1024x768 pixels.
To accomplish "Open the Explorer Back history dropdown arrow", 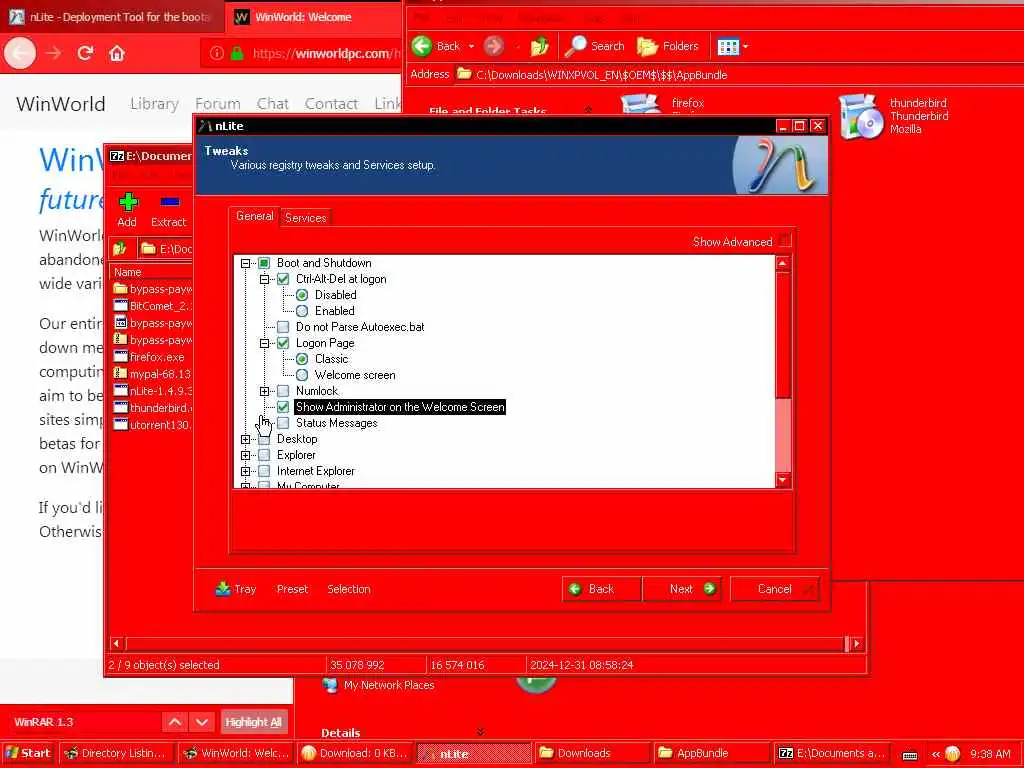I will tap(471, 46).
